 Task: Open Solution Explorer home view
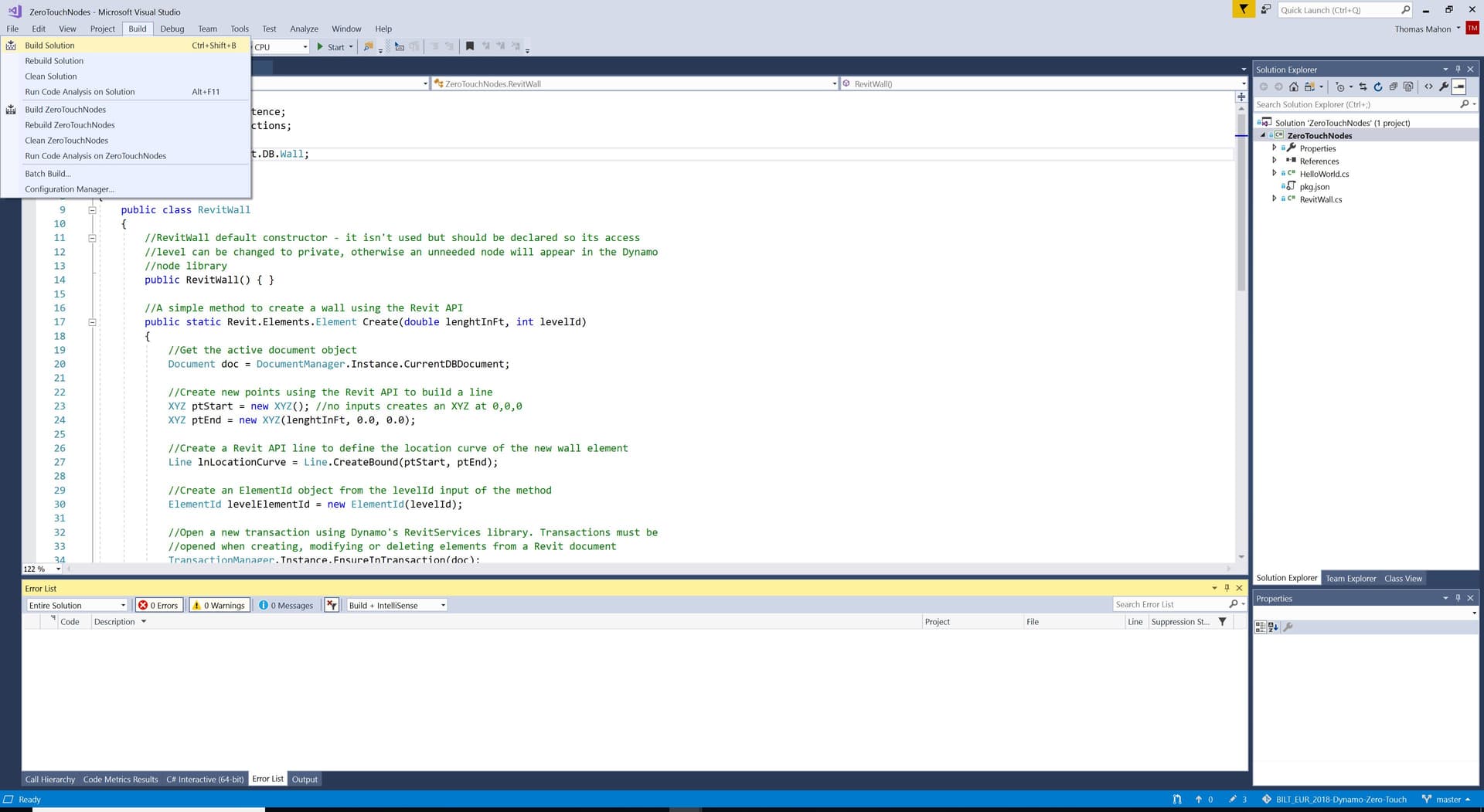1295,87
